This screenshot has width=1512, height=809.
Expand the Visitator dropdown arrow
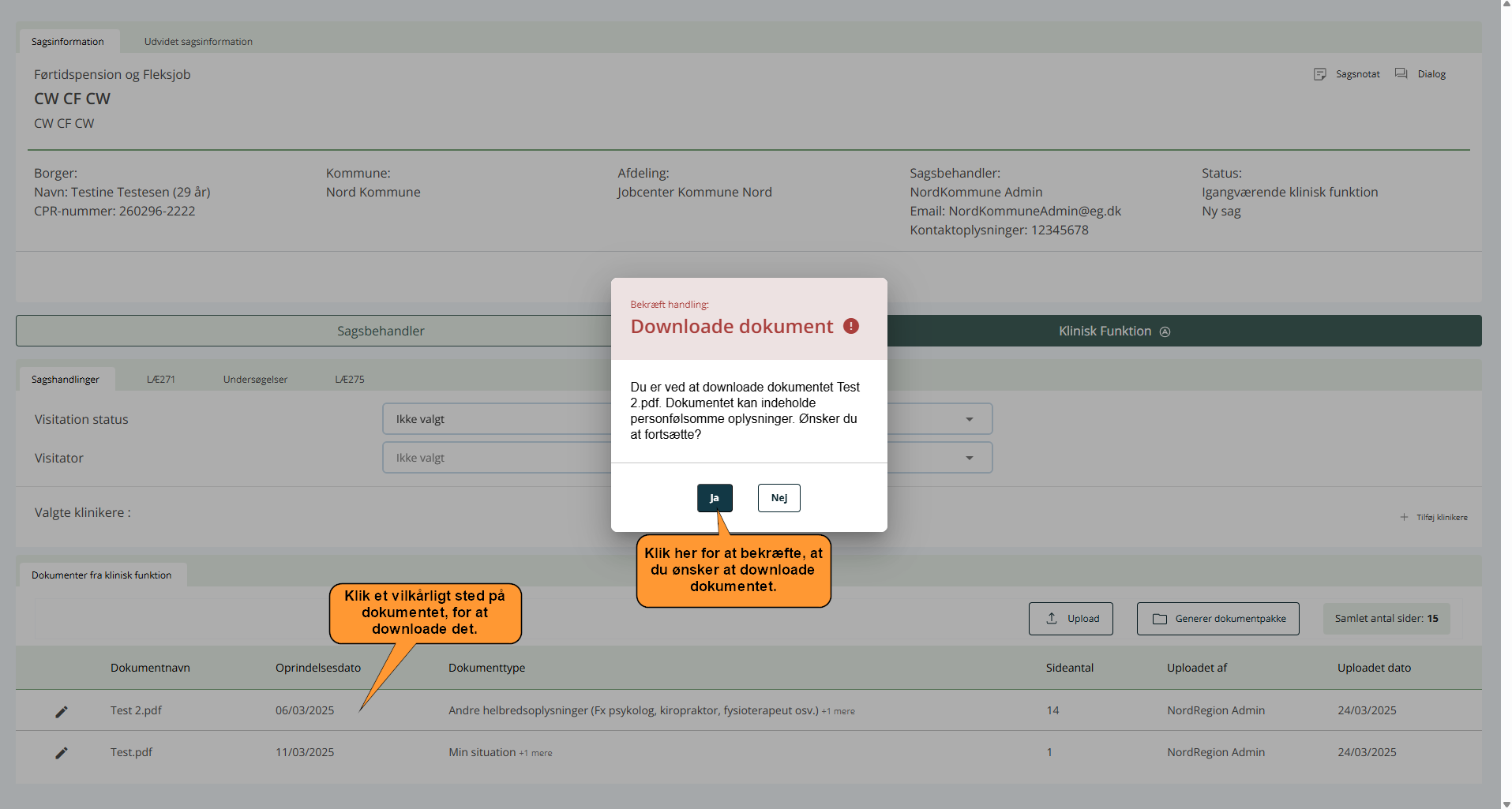tap(969, 458)
